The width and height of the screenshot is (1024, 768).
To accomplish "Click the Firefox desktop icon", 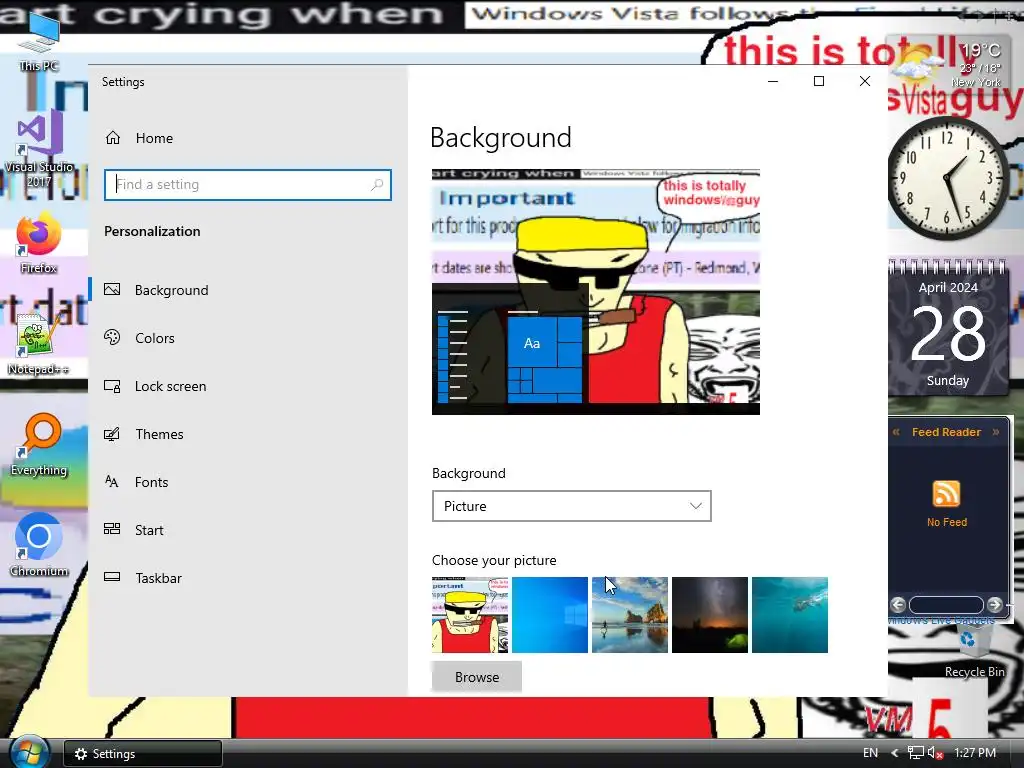I will [39, 243].
